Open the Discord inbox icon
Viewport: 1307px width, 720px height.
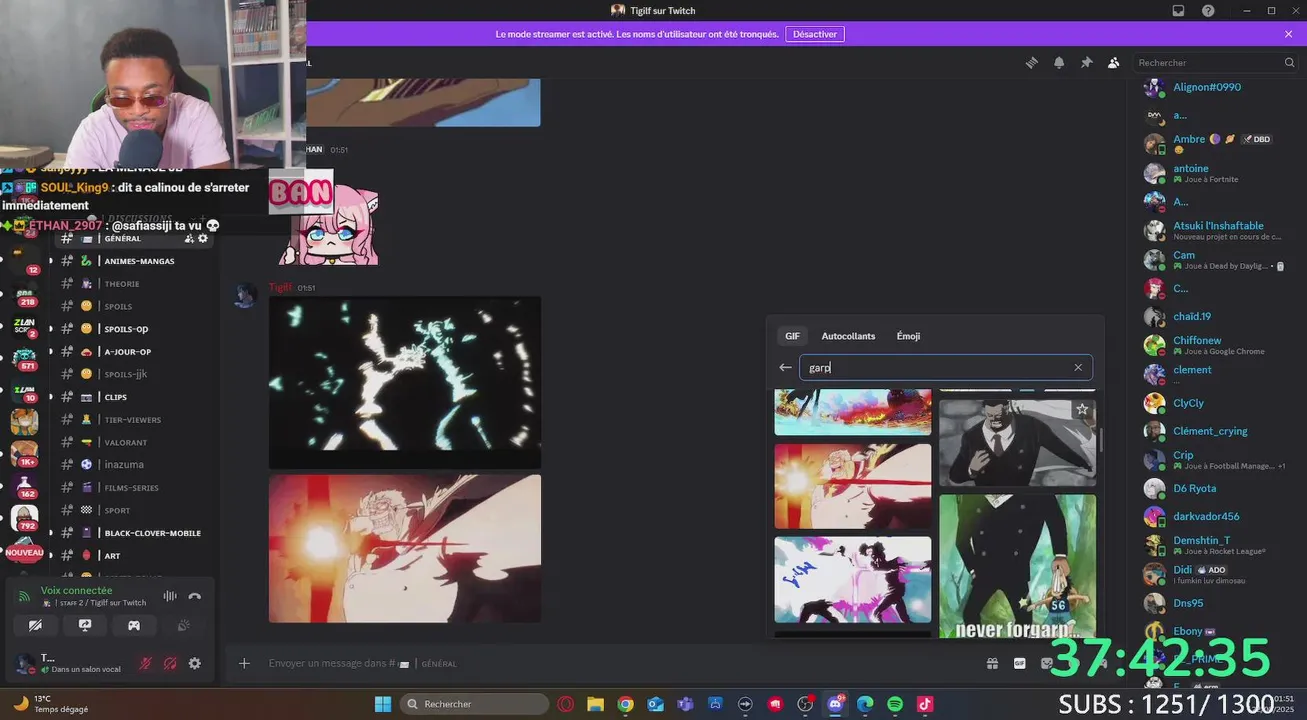[x=1179, y=10]
